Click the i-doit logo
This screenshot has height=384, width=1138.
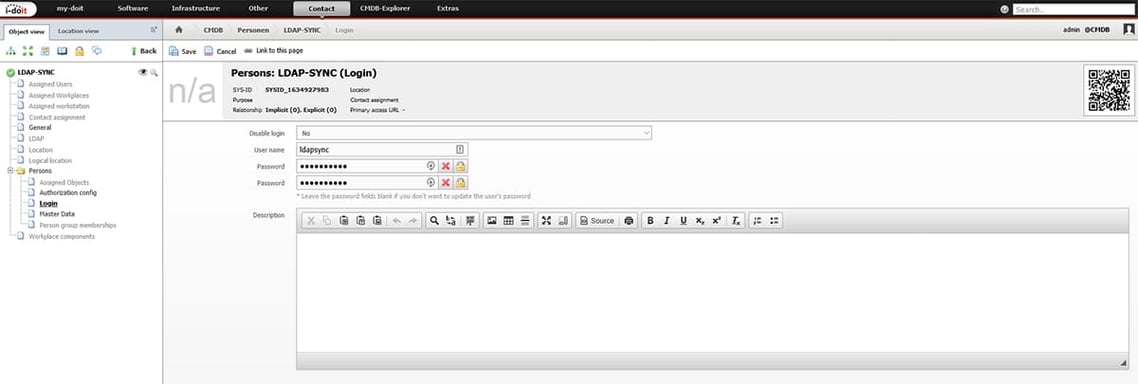pos(18,9)
